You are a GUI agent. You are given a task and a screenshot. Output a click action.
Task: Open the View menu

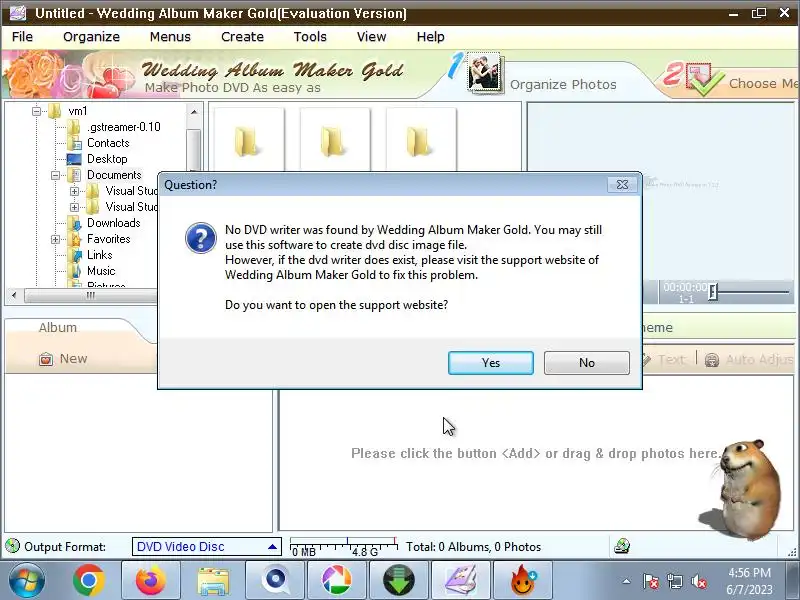371,37
